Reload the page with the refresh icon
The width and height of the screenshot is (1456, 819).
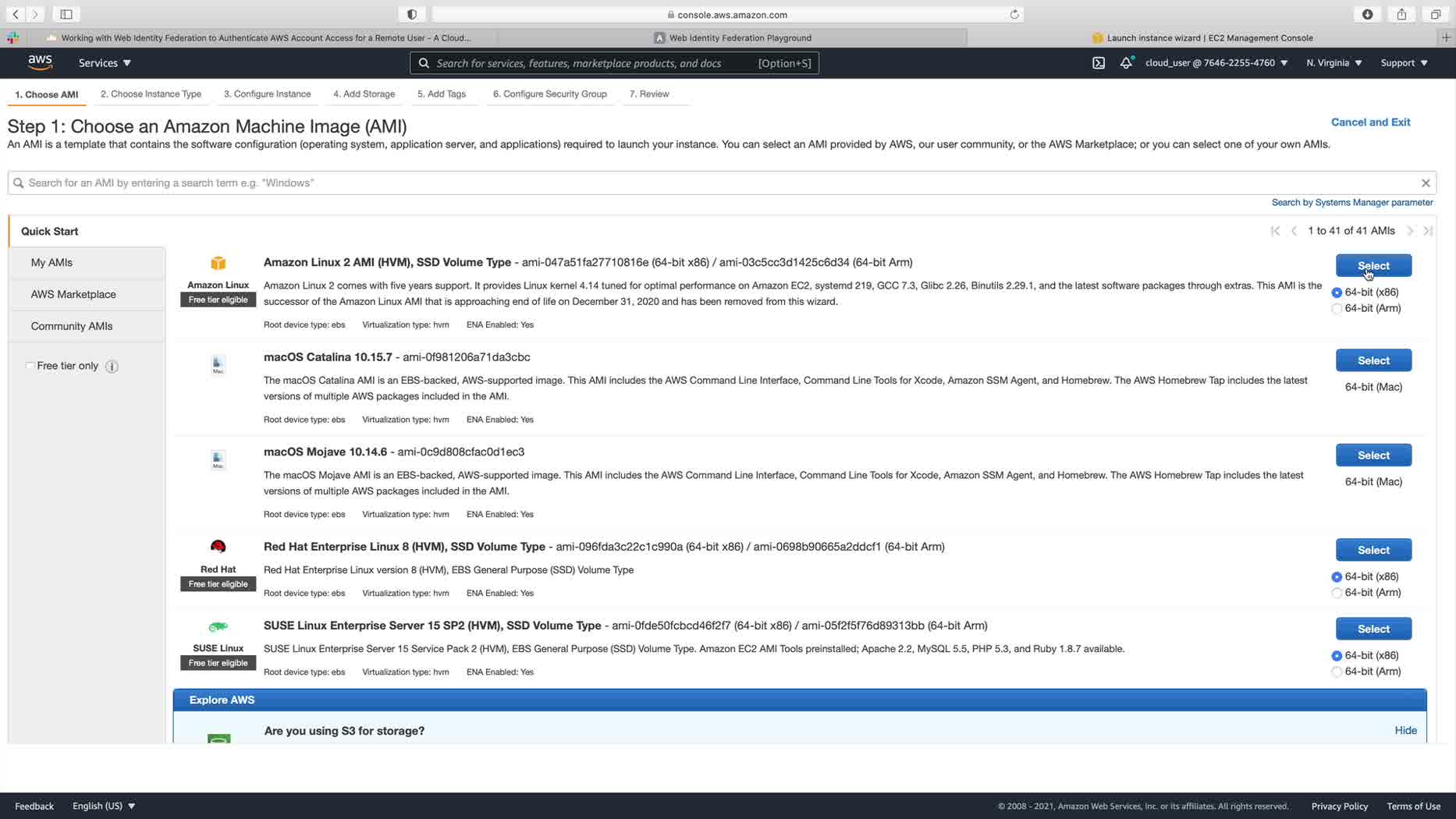tap(1014, 14)
